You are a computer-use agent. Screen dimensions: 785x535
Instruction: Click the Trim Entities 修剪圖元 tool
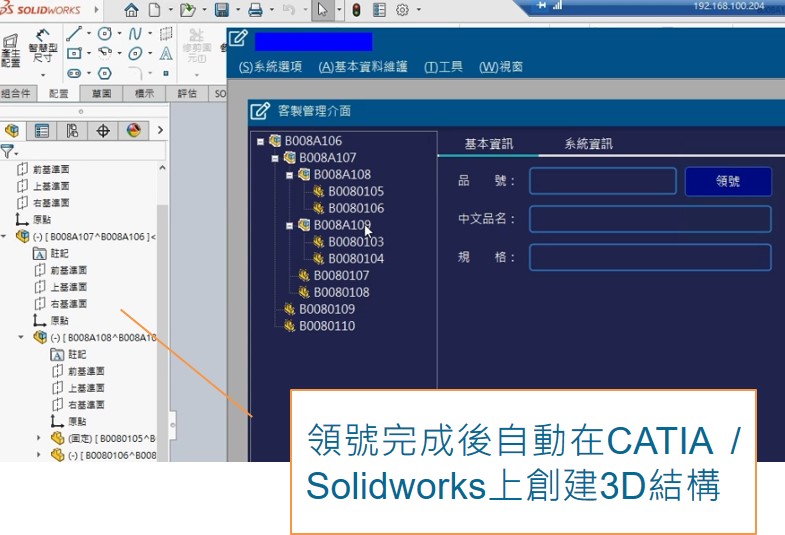196,46
